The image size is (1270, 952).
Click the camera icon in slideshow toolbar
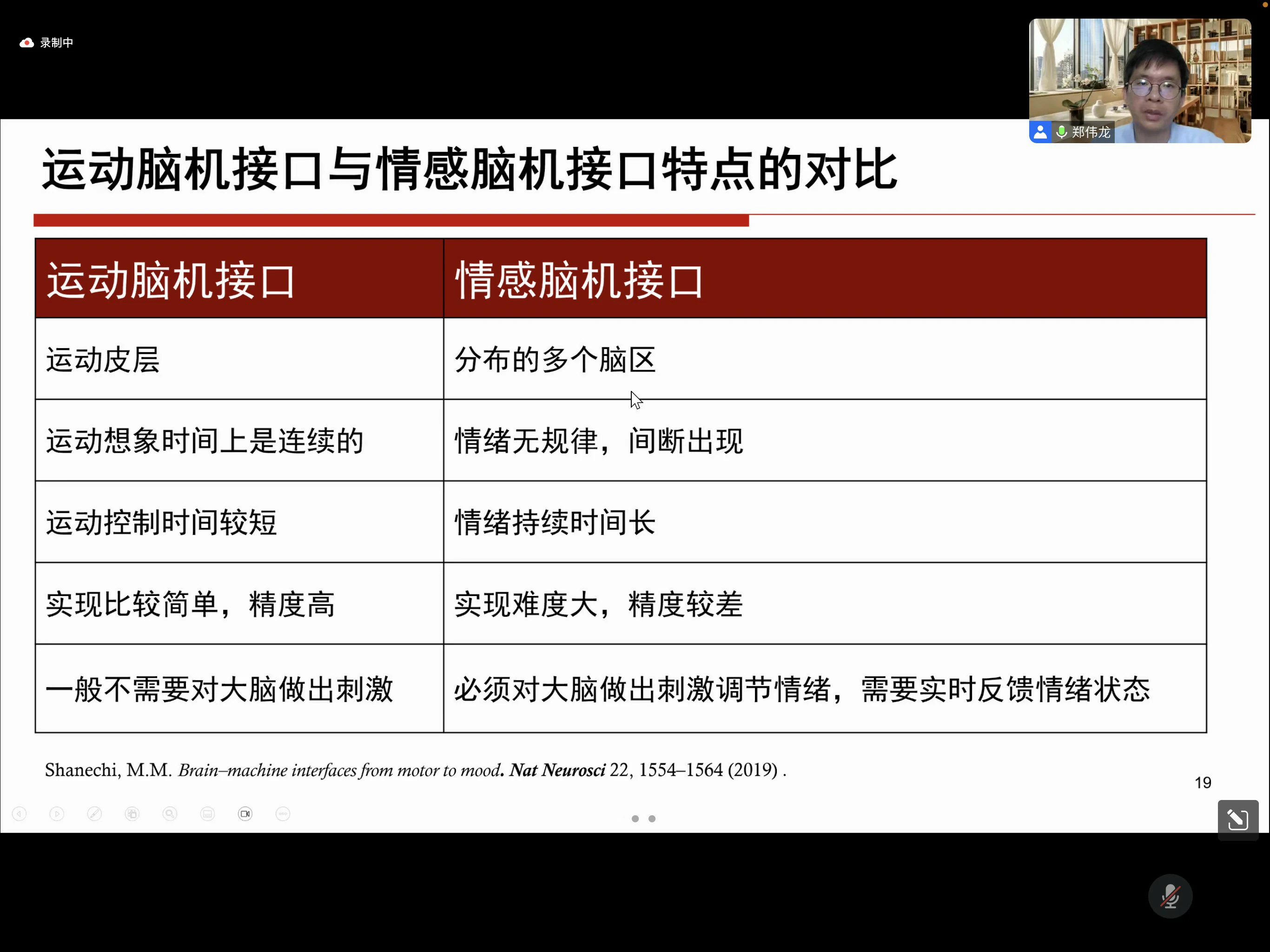click(x=245, y=813)
